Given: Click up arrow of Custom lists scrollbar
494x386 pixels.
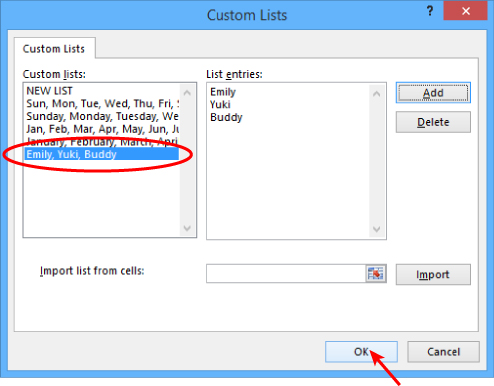Looking at the screenshot, I should coord(187,93).
